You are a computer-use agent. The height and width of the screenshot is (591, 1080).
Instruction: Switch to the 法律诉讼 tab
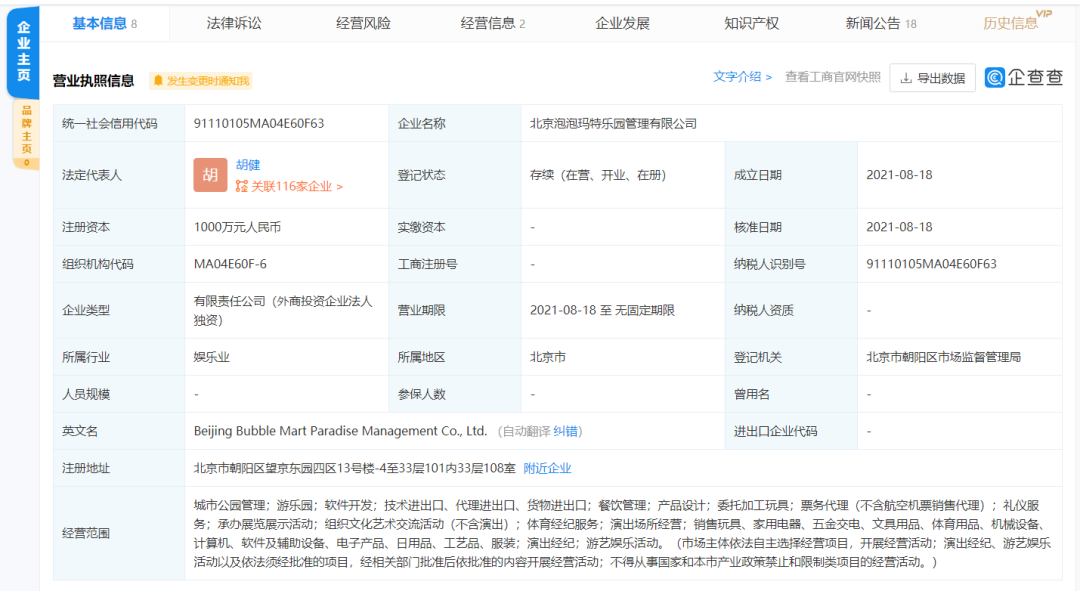pyautogui.click(x=234, y=23)
